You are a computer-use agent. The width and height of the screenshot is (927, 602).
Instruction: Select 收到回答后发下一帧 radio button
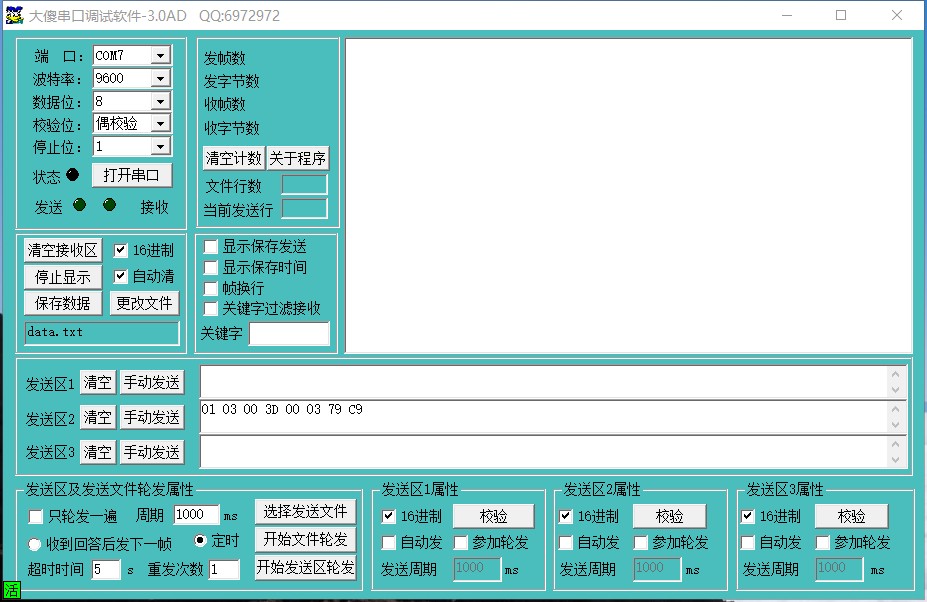(34, 543)
